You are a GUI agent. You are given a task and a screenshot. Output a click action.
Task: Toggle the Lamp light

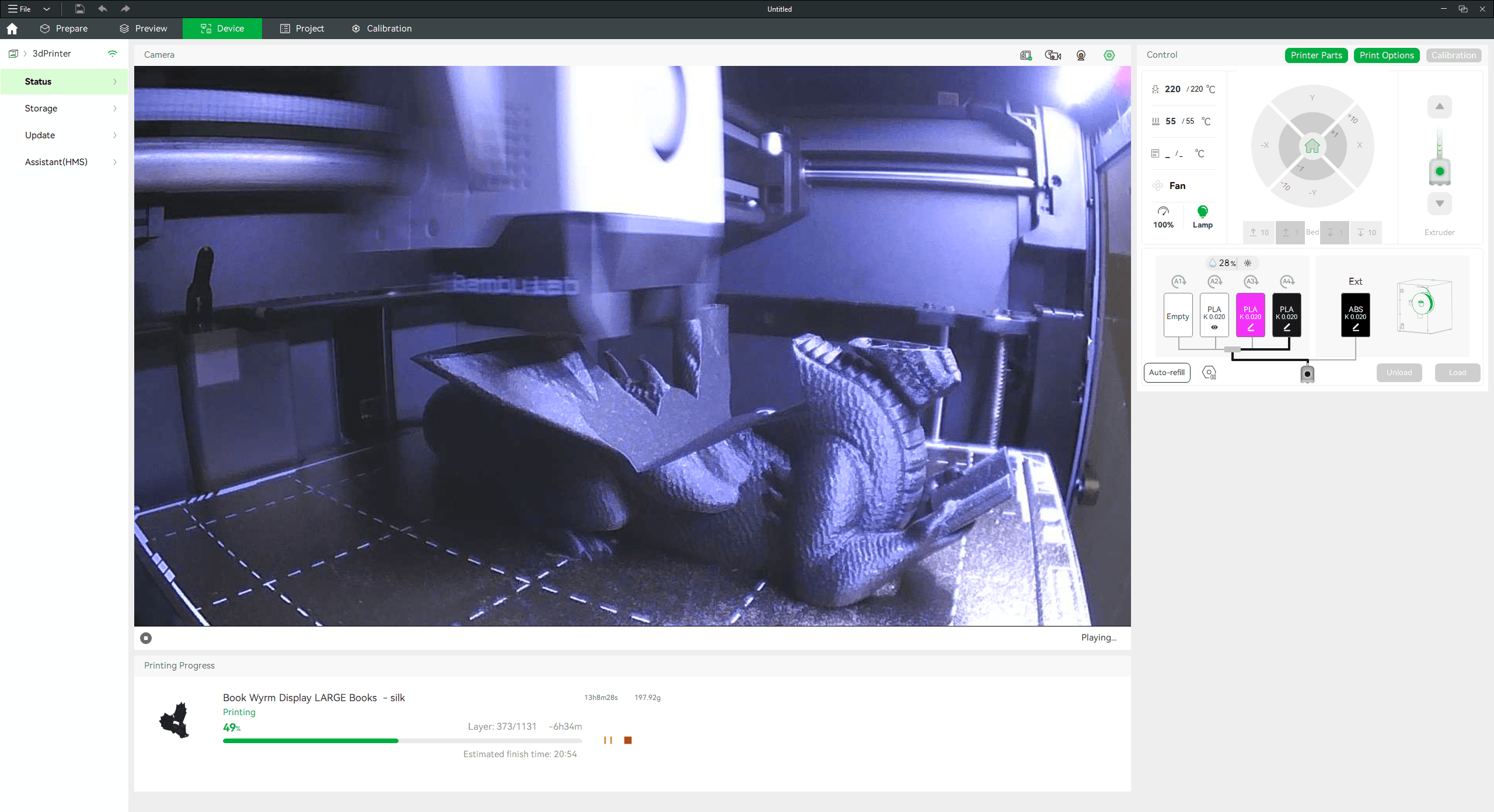coord(1202,216)
